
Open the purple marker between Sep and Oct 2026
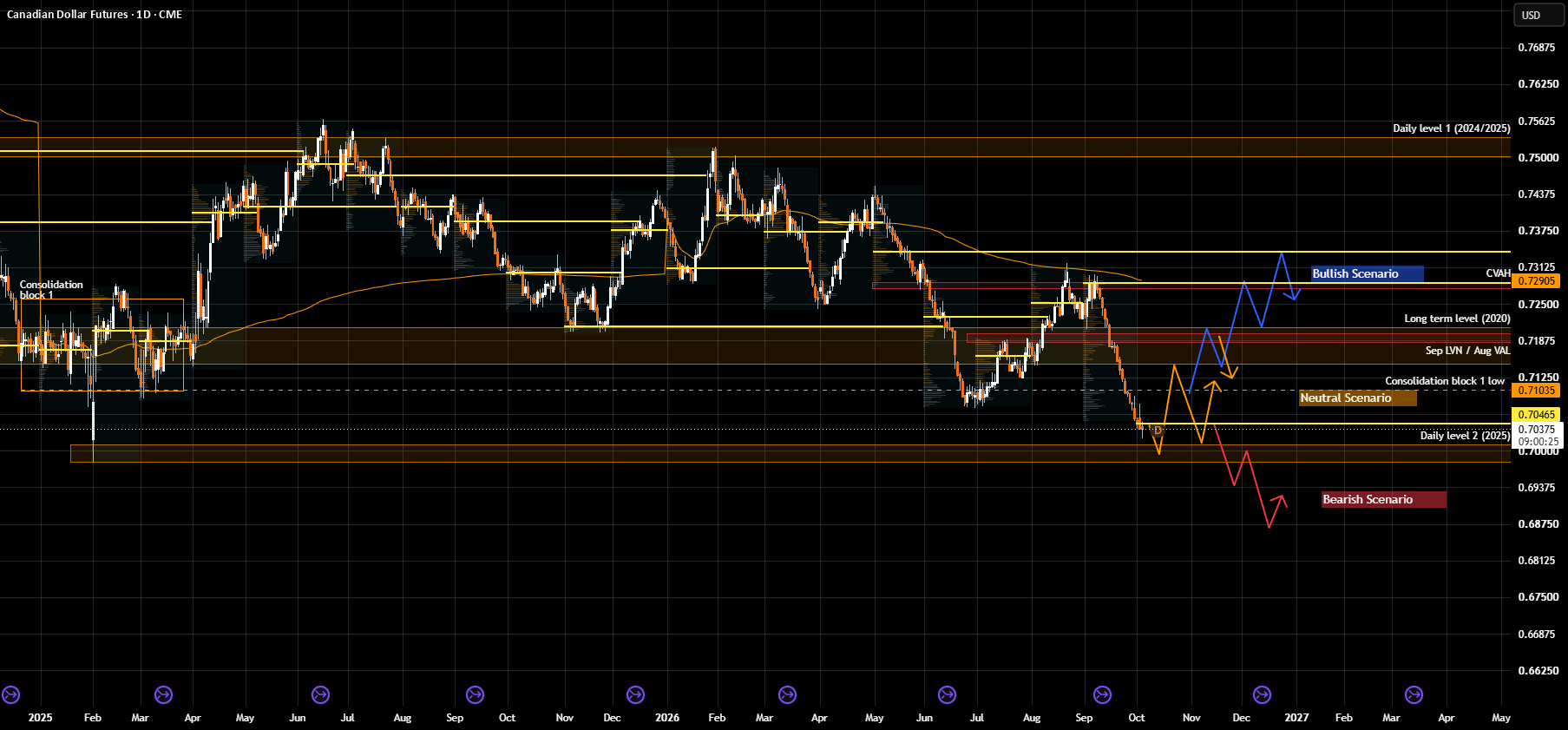coord(1102,694)
